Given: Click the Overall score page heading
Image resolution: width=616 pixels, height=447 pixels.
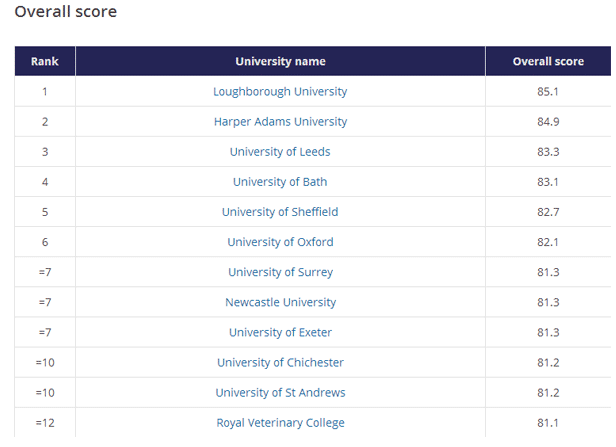Looking at the screenshot, I should click(x=66, y=12).
